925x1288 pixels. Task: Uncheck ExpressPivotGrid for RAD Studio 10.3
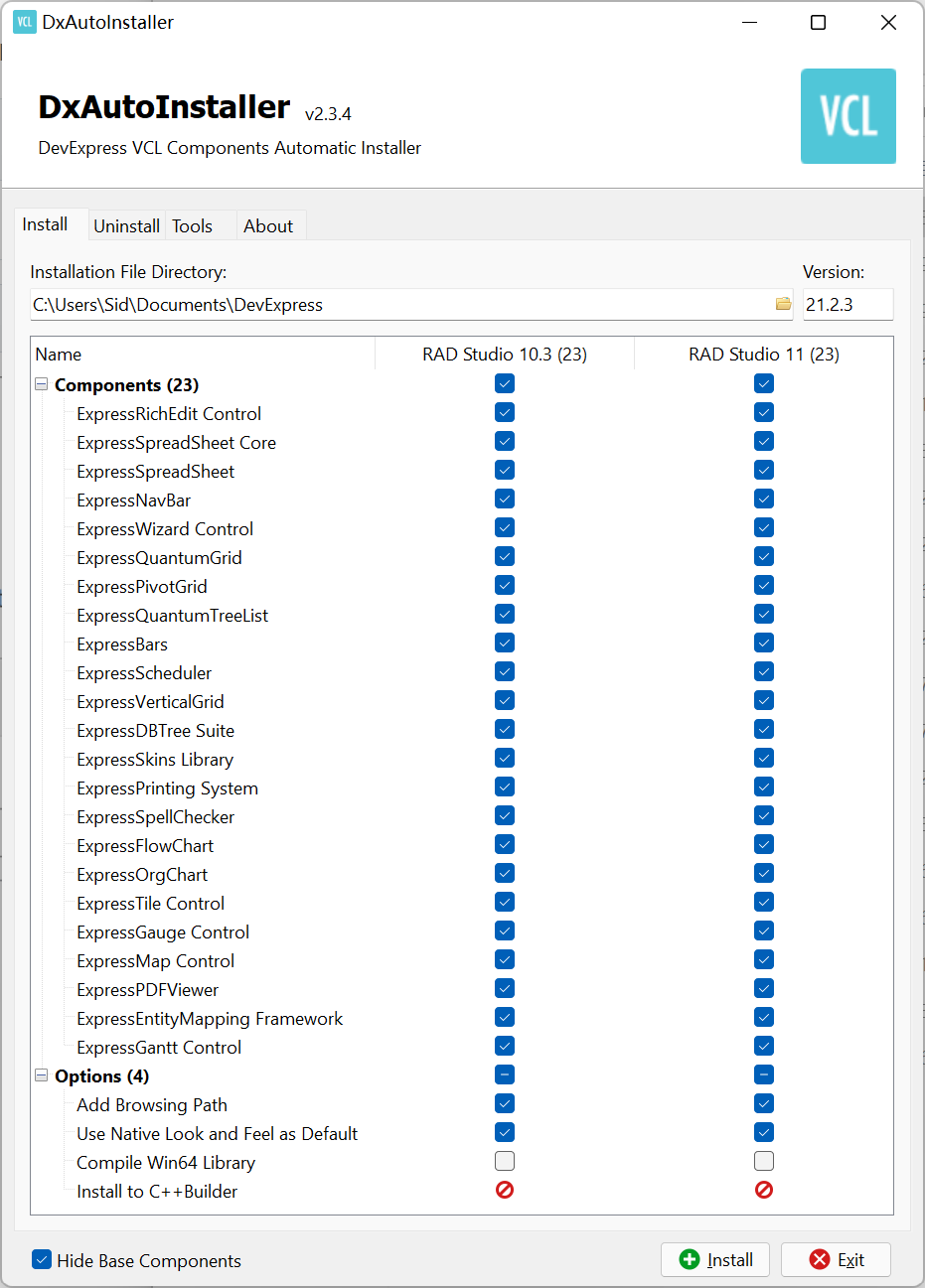(x=505, y=585)
